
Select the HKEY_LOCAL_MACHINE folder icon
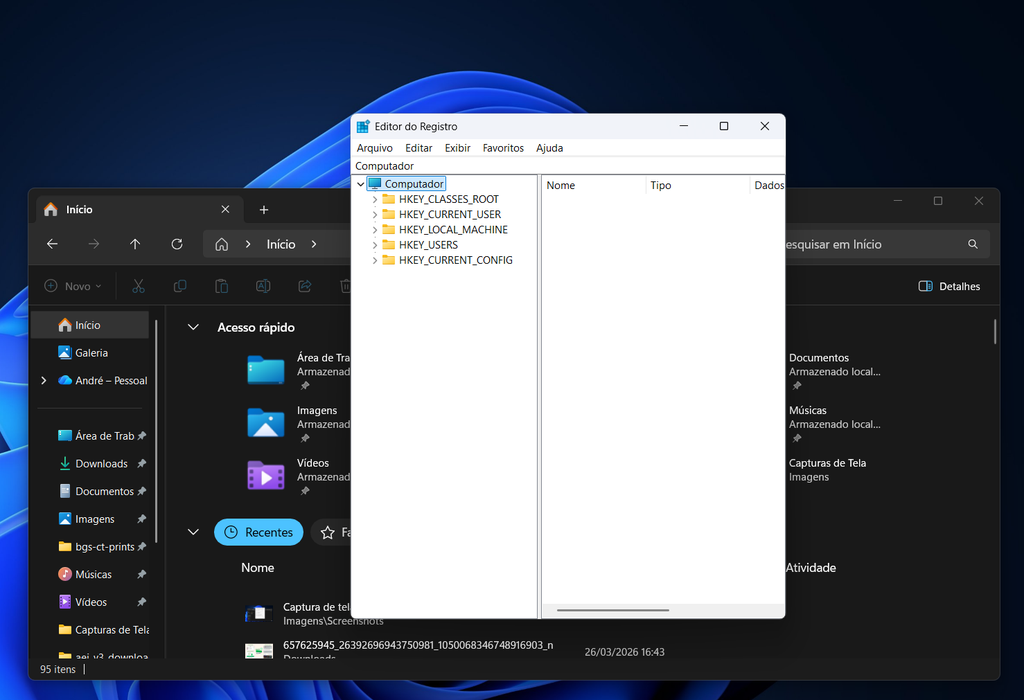pos(389,230)
